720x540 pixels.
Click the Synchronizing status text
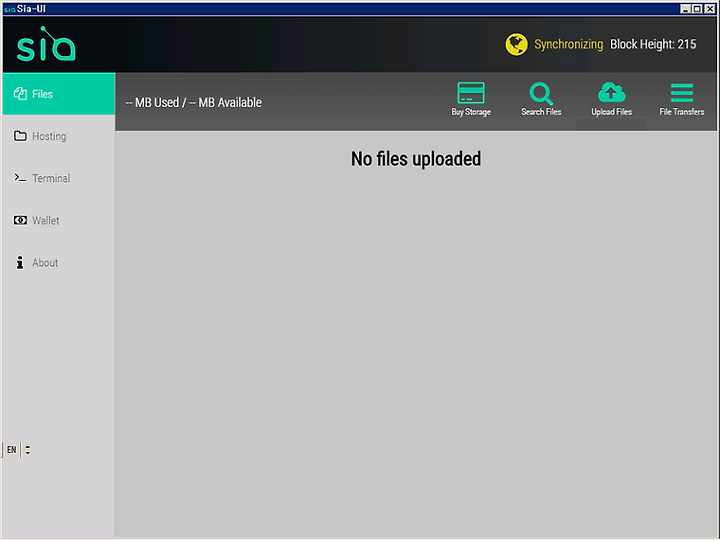point(568,45)
